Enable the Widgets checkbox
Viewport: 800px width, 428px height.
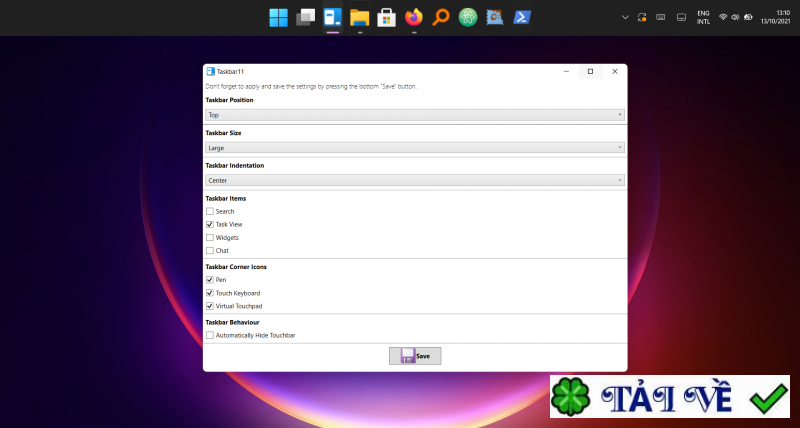(x=210, y=237)
